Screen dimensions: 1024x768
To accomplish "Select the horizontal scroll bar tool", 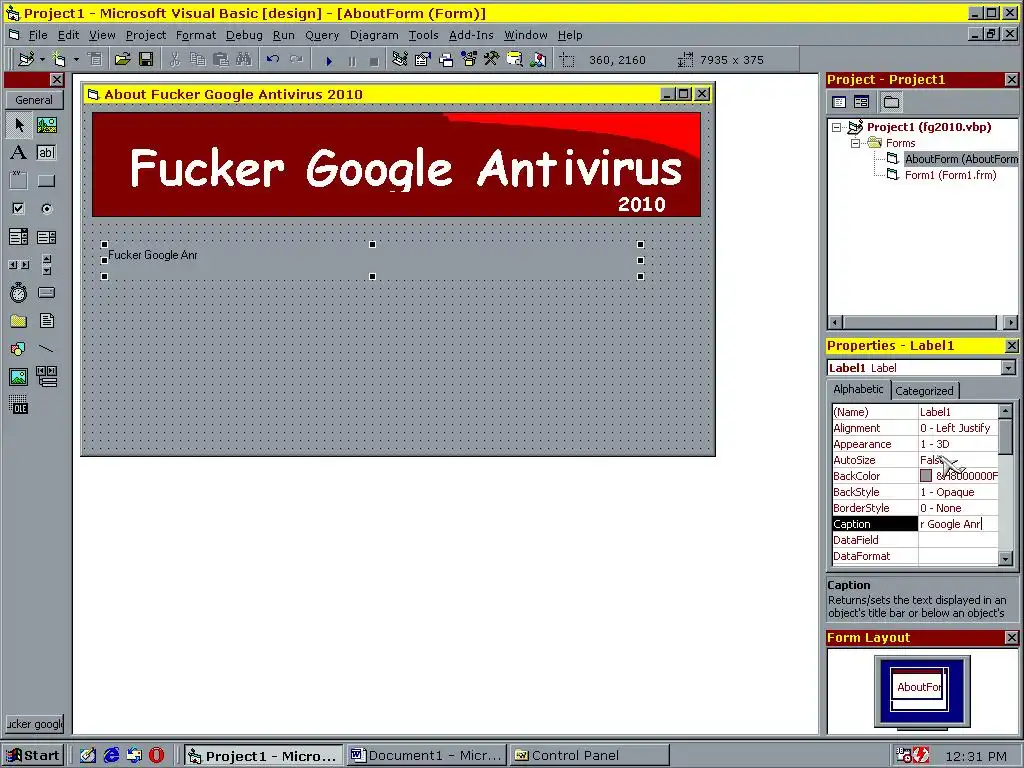I will [x=19, y=264].
